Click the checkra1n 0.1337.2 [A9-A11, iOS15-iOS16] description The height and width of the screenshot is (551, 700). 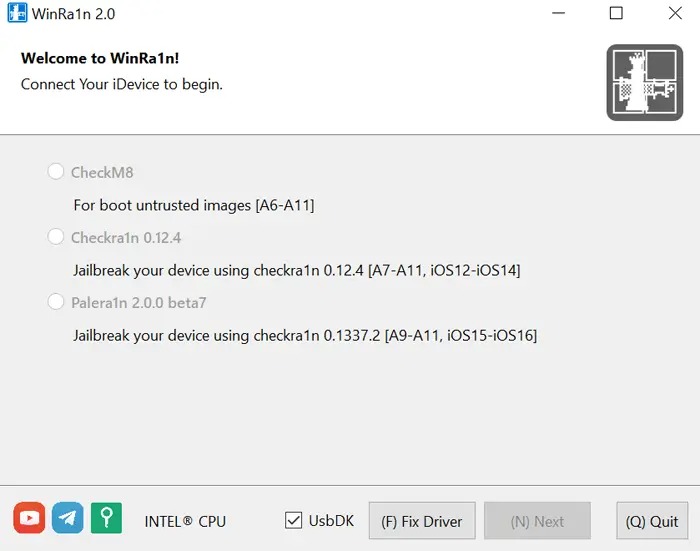tap(305, 336)
